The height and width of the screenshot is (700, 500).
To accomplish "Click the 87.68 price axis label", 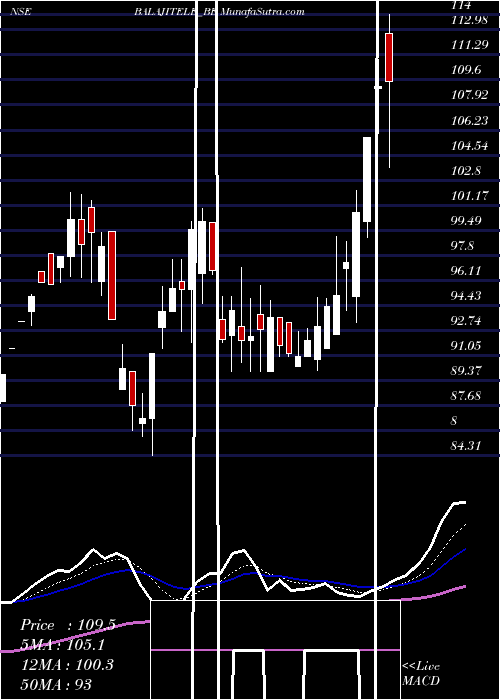I will tap(466, 396).
